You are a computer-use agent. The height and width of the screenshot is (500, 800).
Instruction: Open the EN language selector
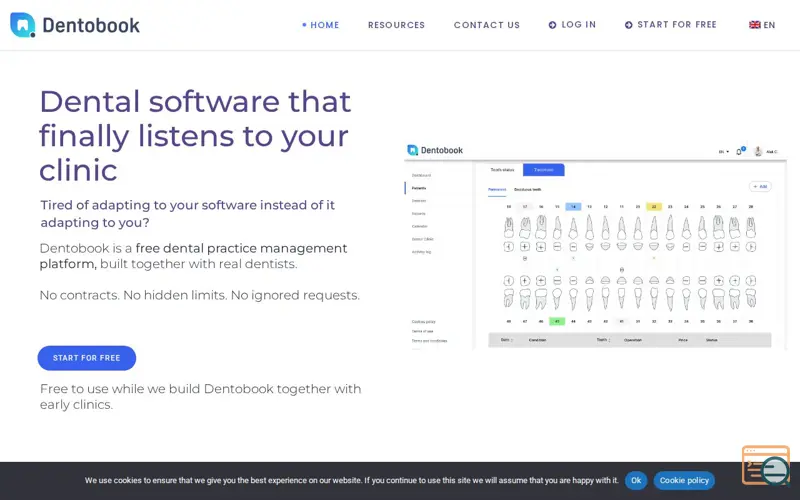coord(762,24)
